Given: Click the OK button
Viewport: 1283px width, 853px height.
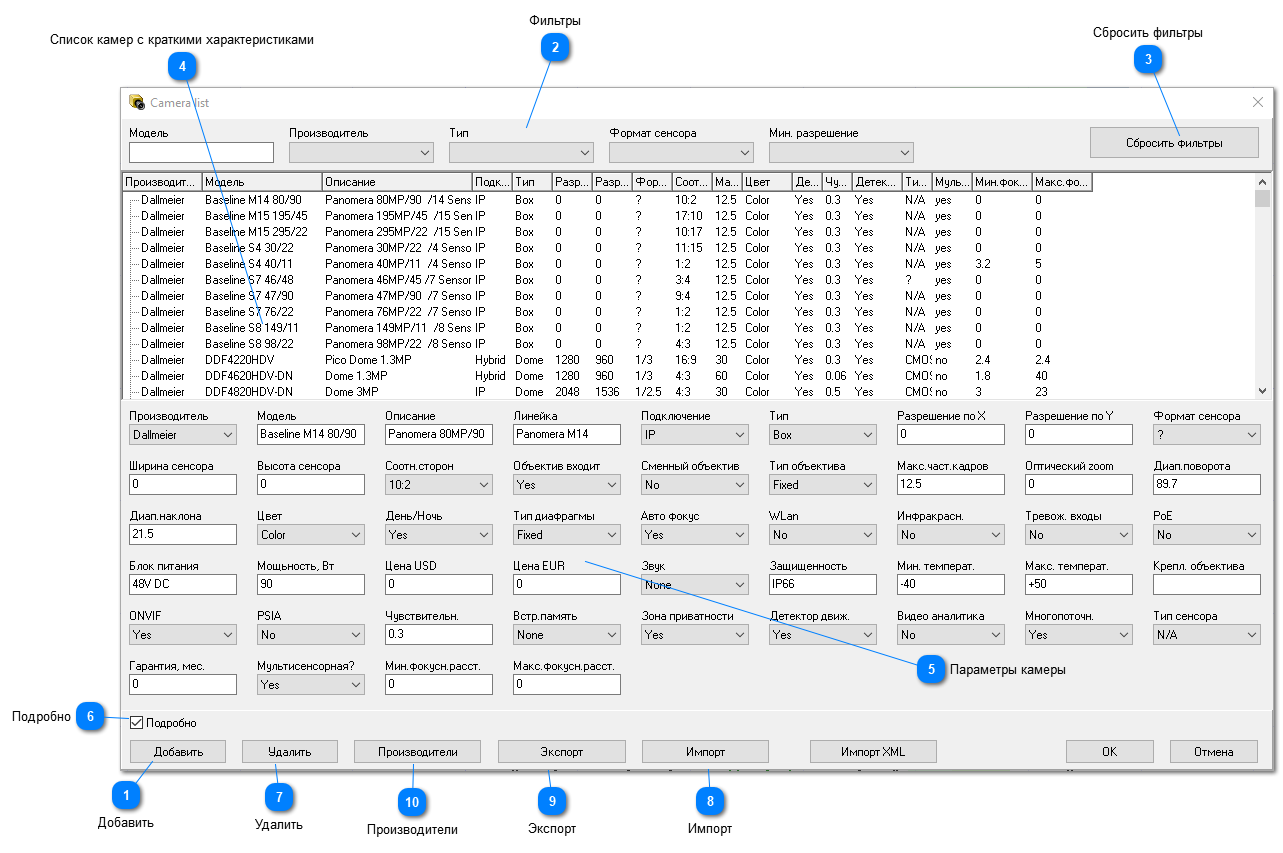Looking at the screenshot, I should [1110, 752].
